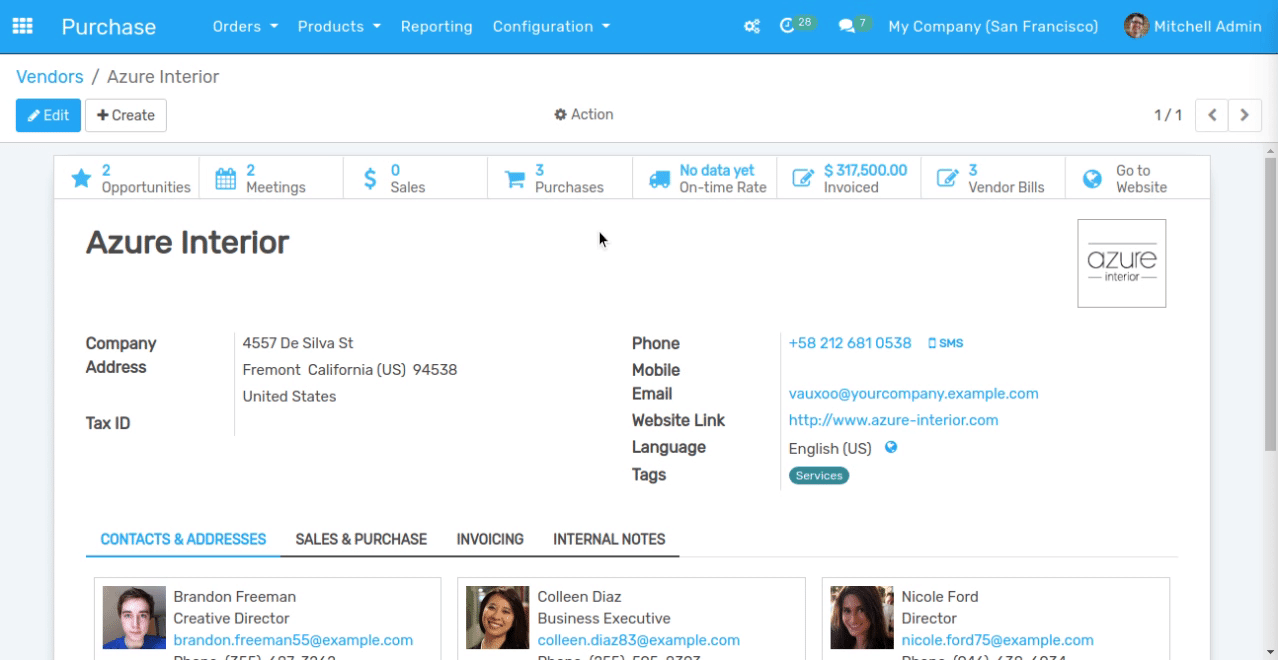This screenshot has width=1278, height=660.
Task: Expand the Orders dropdown menu
Action: tap(245, 27)
